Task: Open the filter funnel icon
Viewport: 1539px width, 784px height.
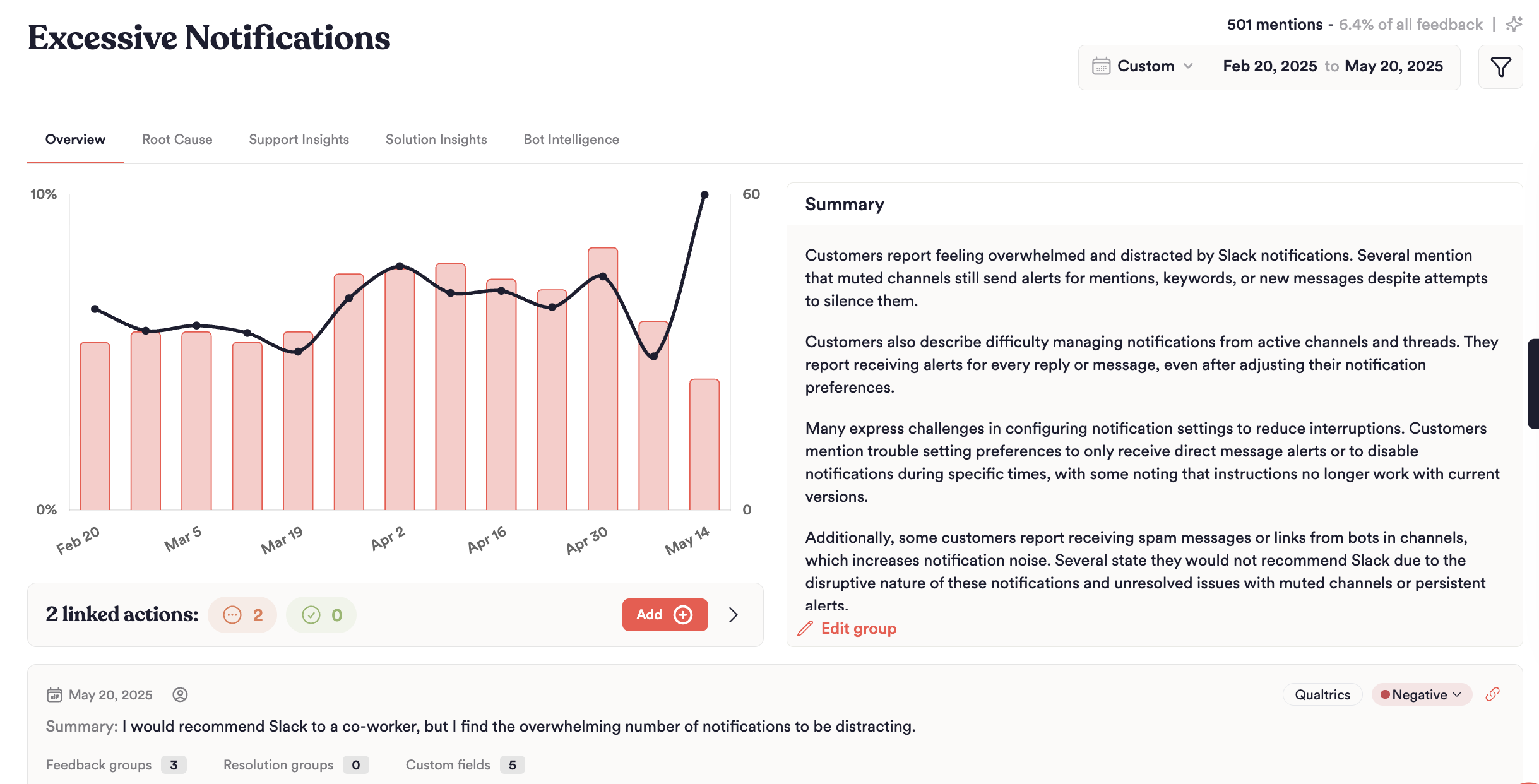Action: tap(1500, 67)
